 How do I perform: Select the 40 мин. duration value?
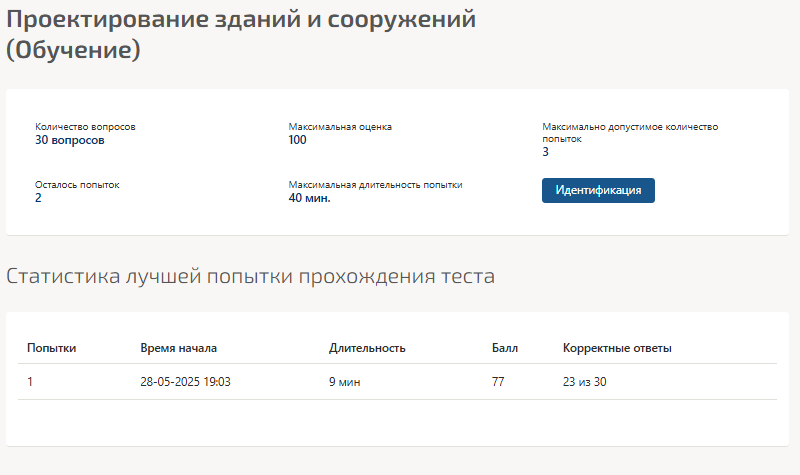tap(309, 198)
